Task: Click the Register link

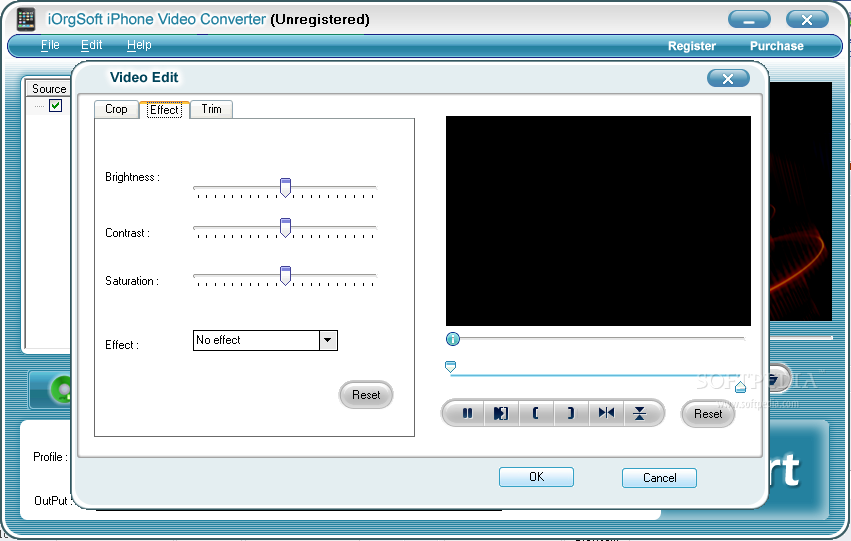Action: click(x=691, y=46)
